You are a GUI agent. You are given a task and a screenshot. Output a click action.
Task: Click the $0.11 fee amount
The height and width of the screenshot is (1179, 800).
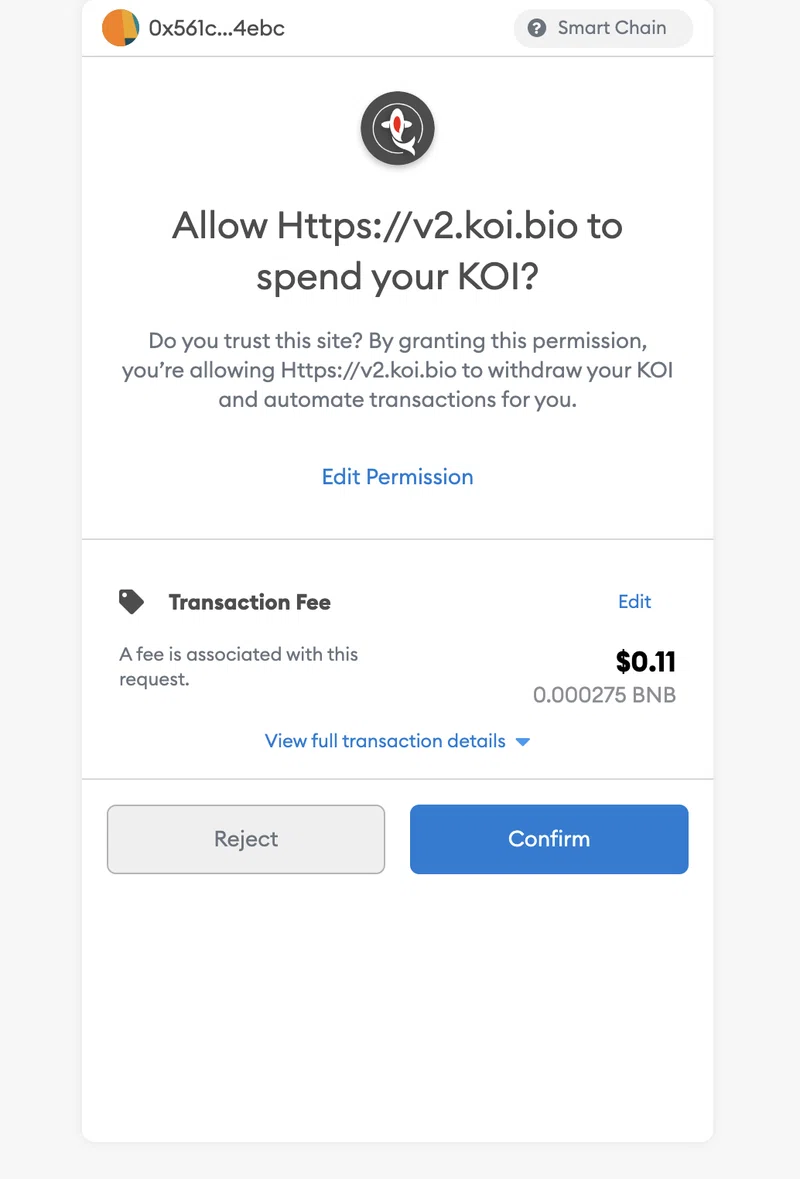coord(645,662)
